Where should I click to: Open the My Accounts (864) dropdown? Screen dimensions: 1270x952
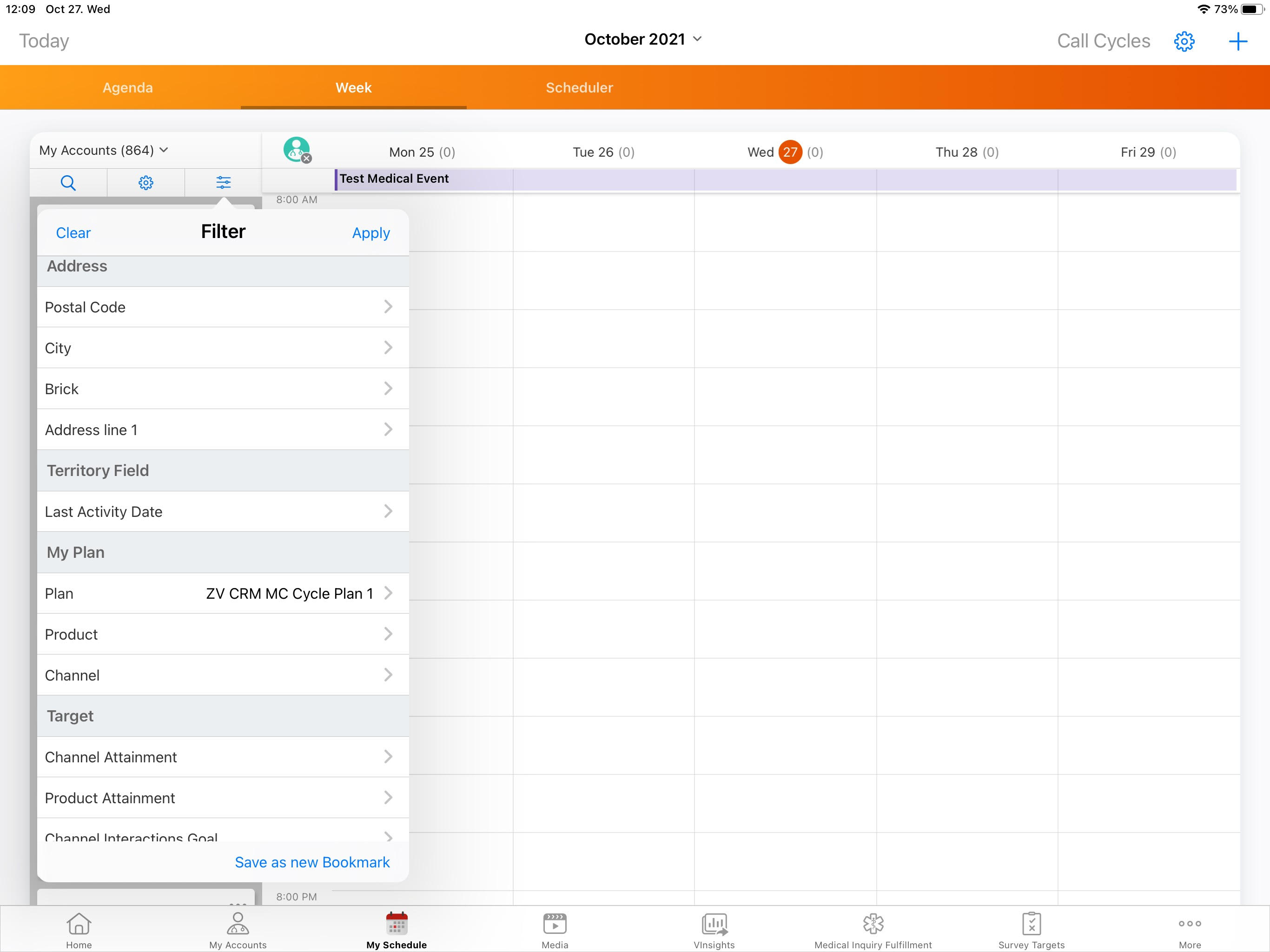[x=103, y=151]
